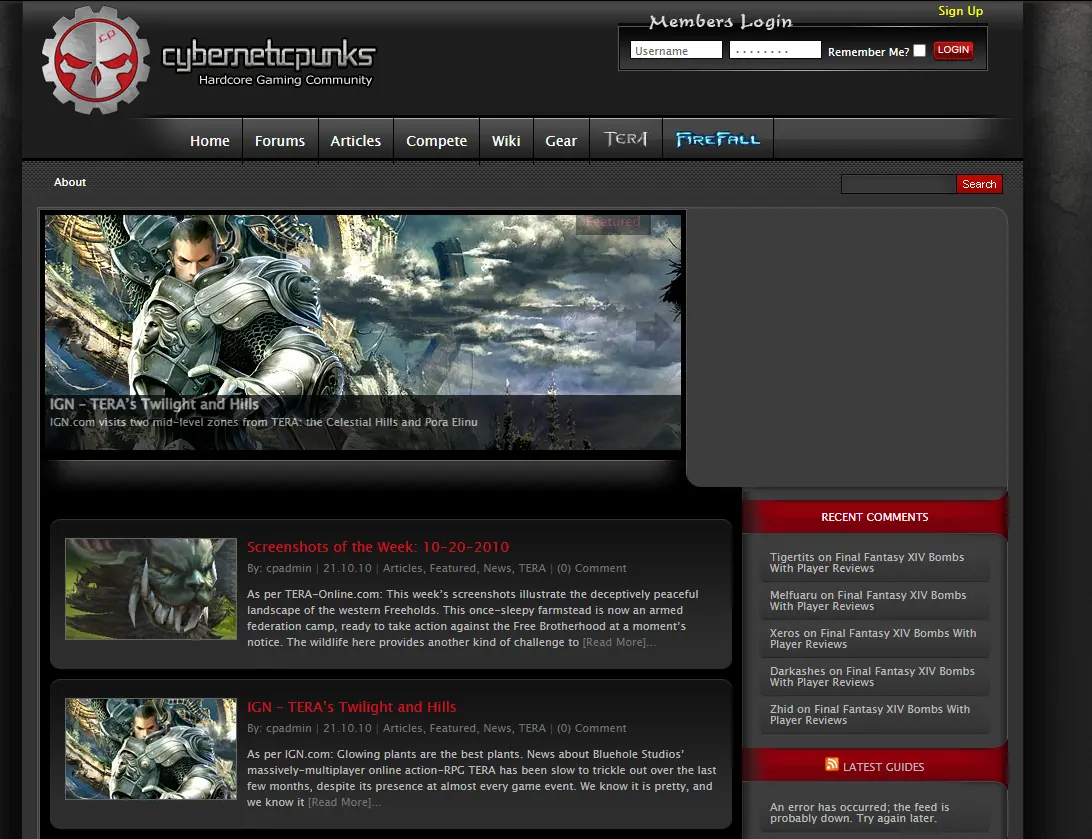1092x839 pixels.
Task: Open the TERA logo nav item
Action: click(x=625, y=139)
